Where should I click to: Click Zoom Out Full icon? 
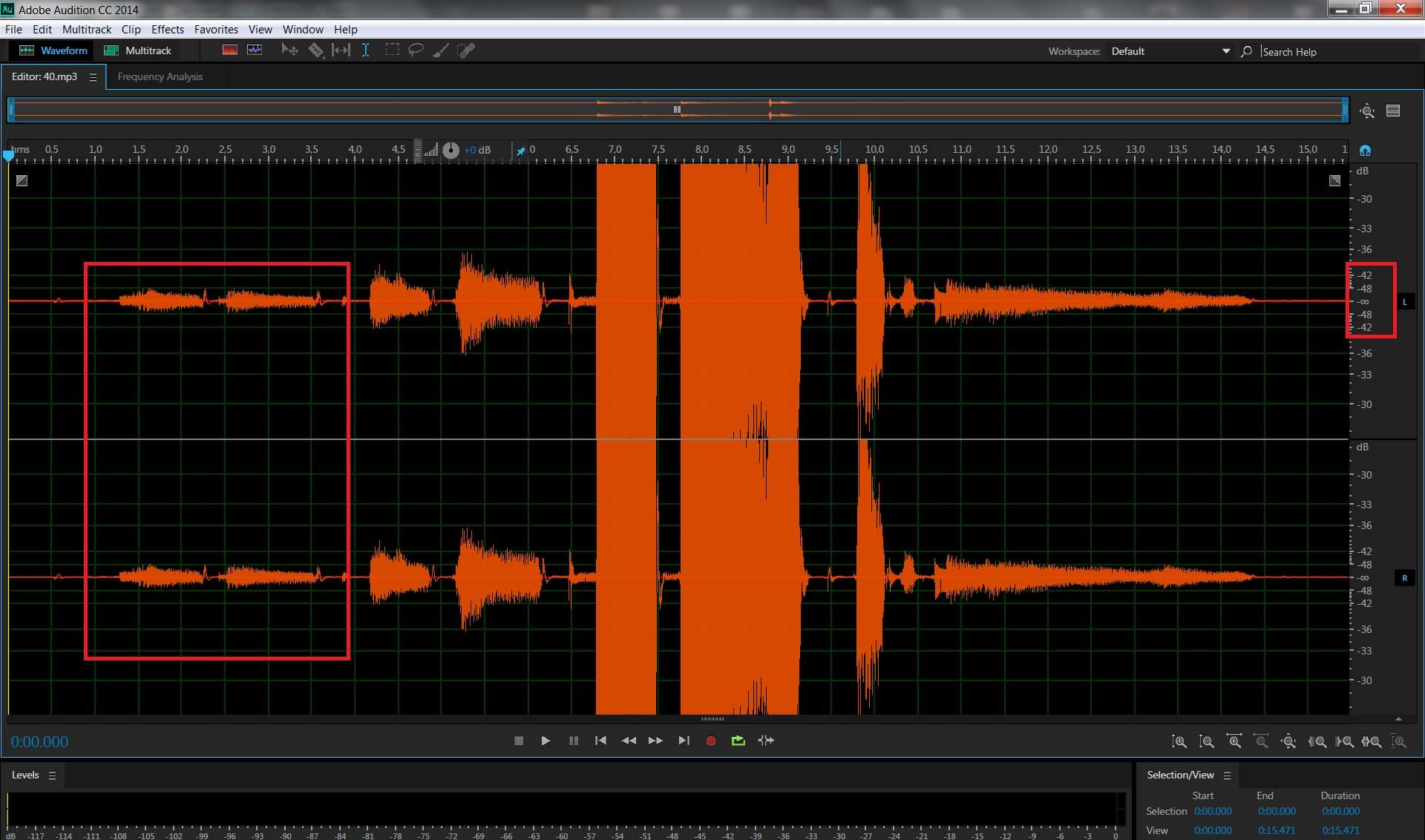click(1288, 741)
